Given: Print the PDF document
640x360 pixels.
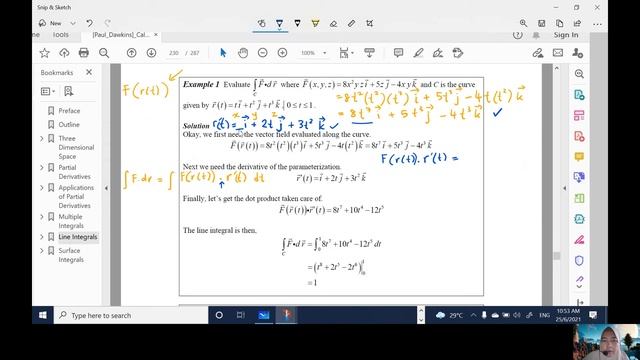Looking at the screenshot, I should coord(84,53).
